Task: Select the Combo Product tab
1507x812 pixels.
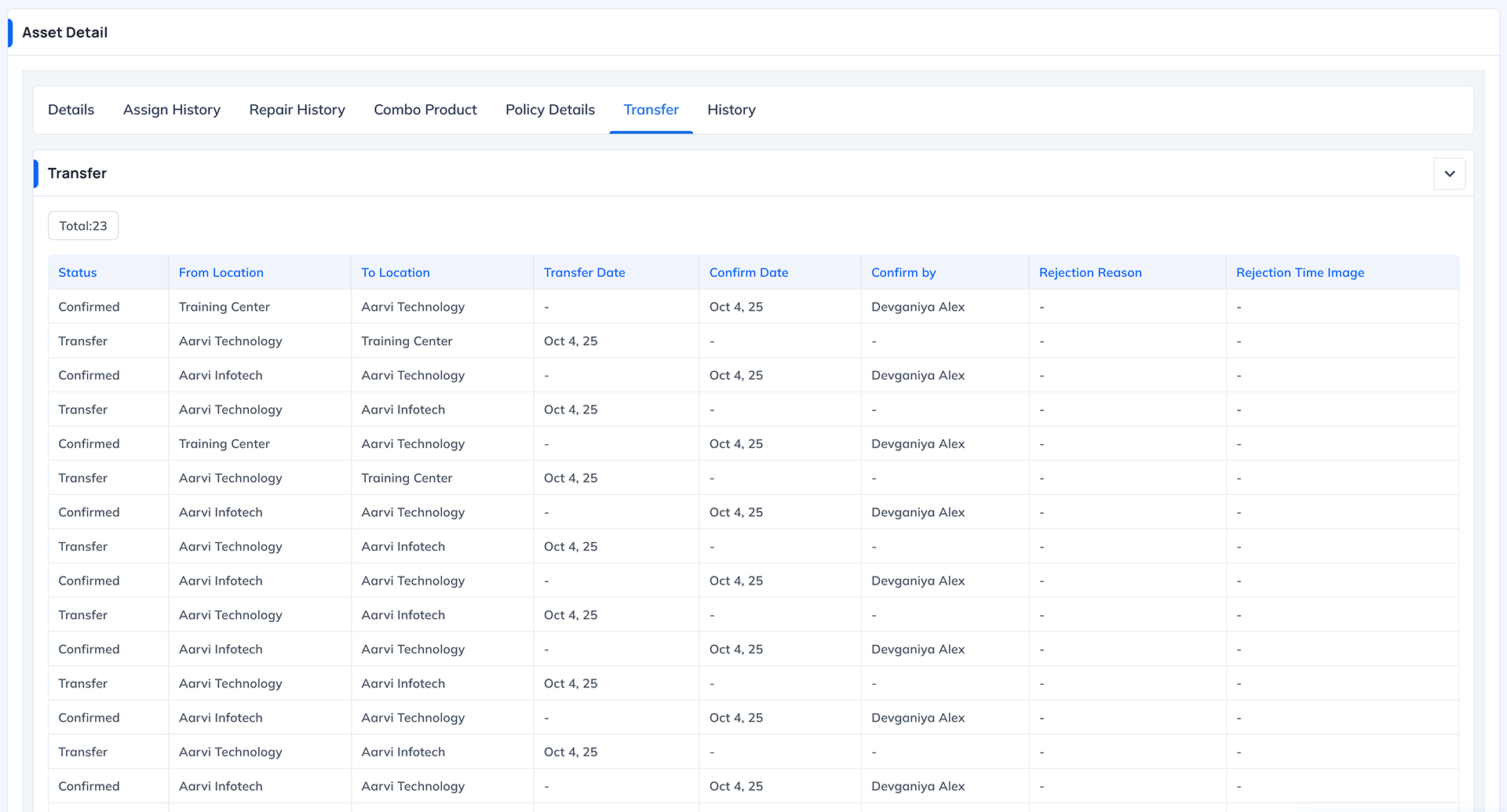Action: (425, 110)
